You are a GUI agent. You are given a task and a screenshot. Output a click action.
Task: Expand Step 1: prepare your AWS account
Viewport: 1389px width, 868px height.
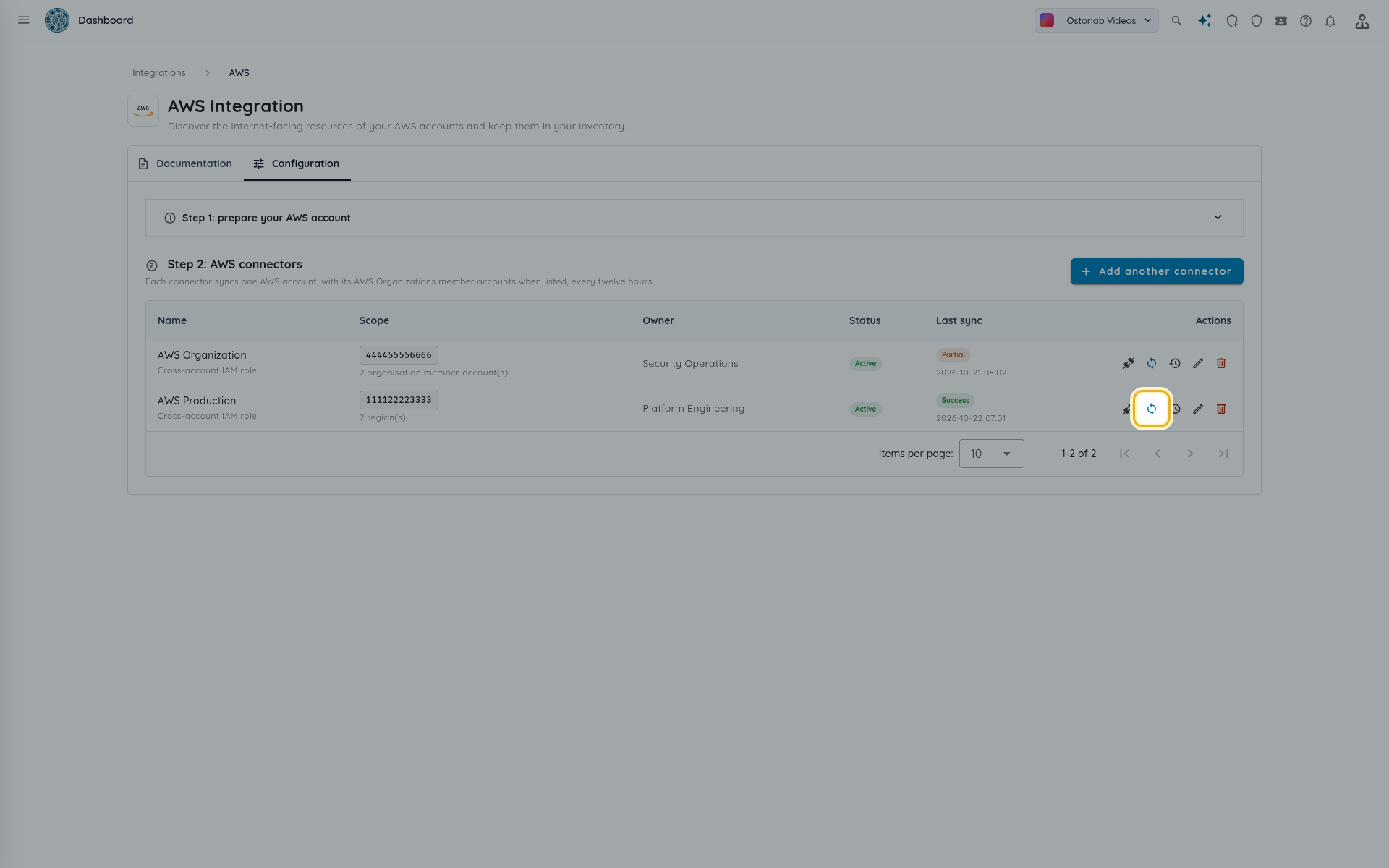(694, 218)
